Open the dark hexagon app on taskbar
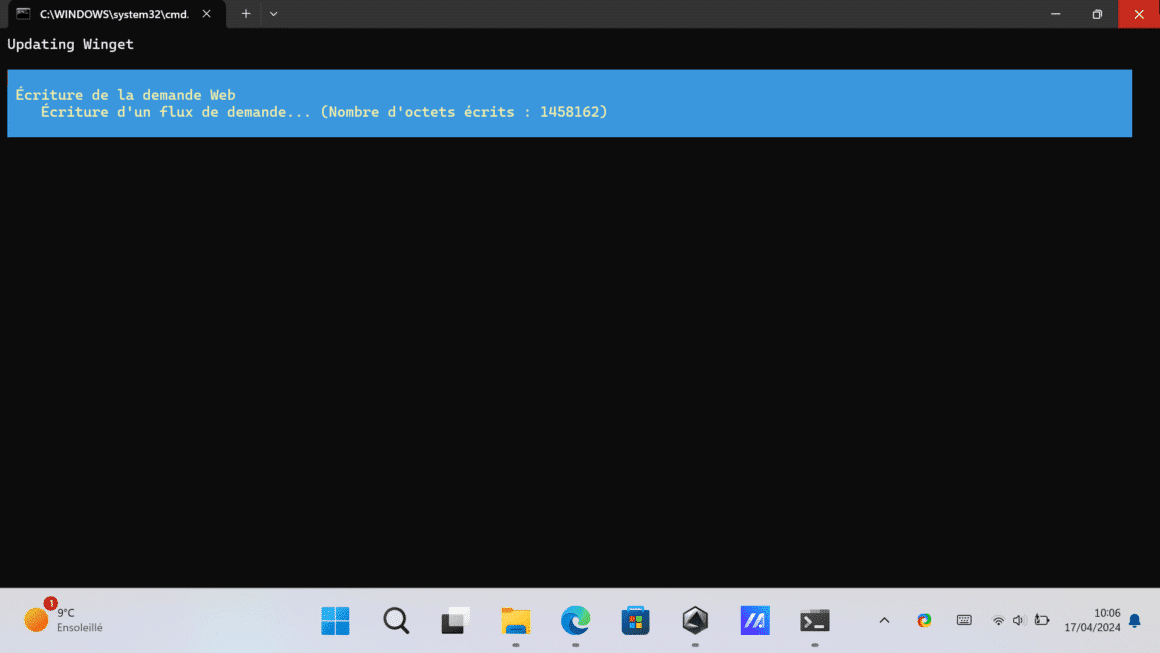 click(695, 620)
